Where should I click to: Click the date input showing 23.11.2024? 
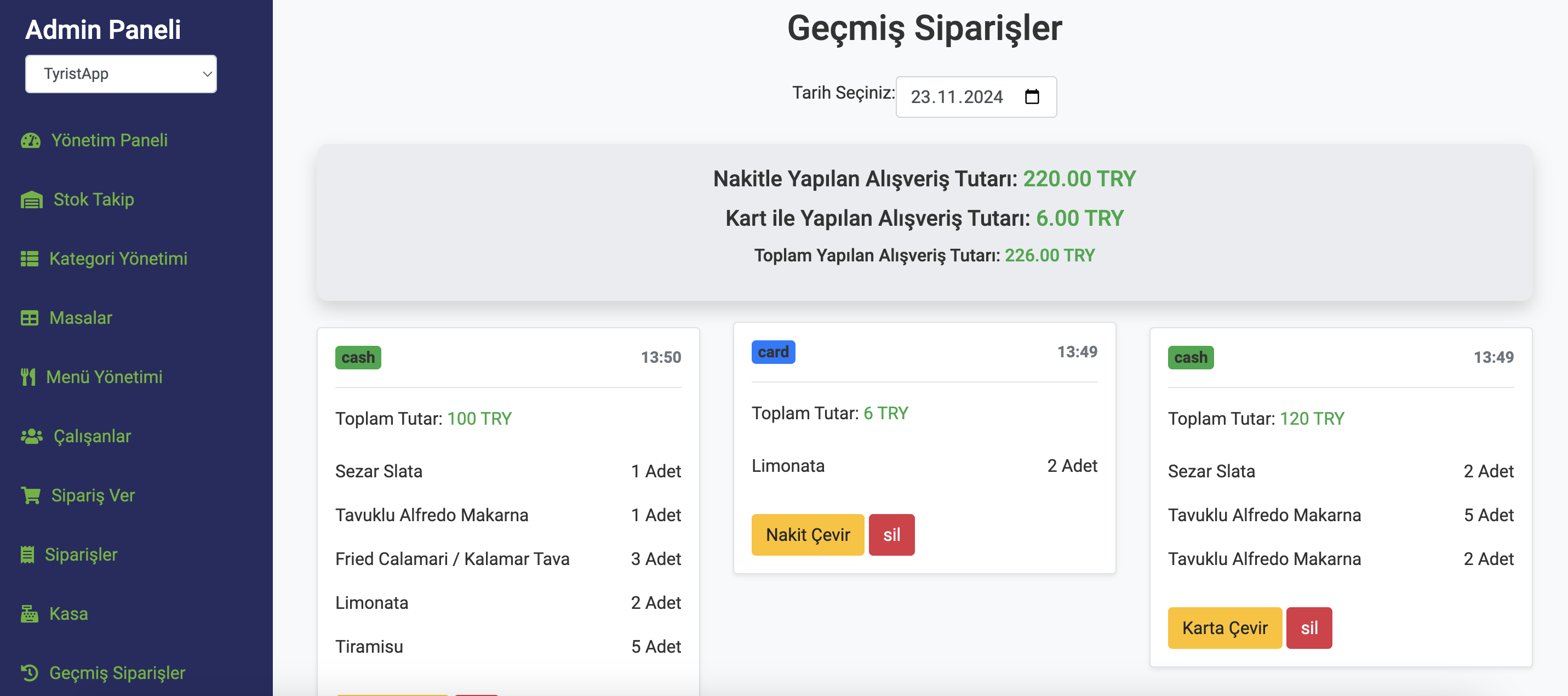tap(957, 97)
